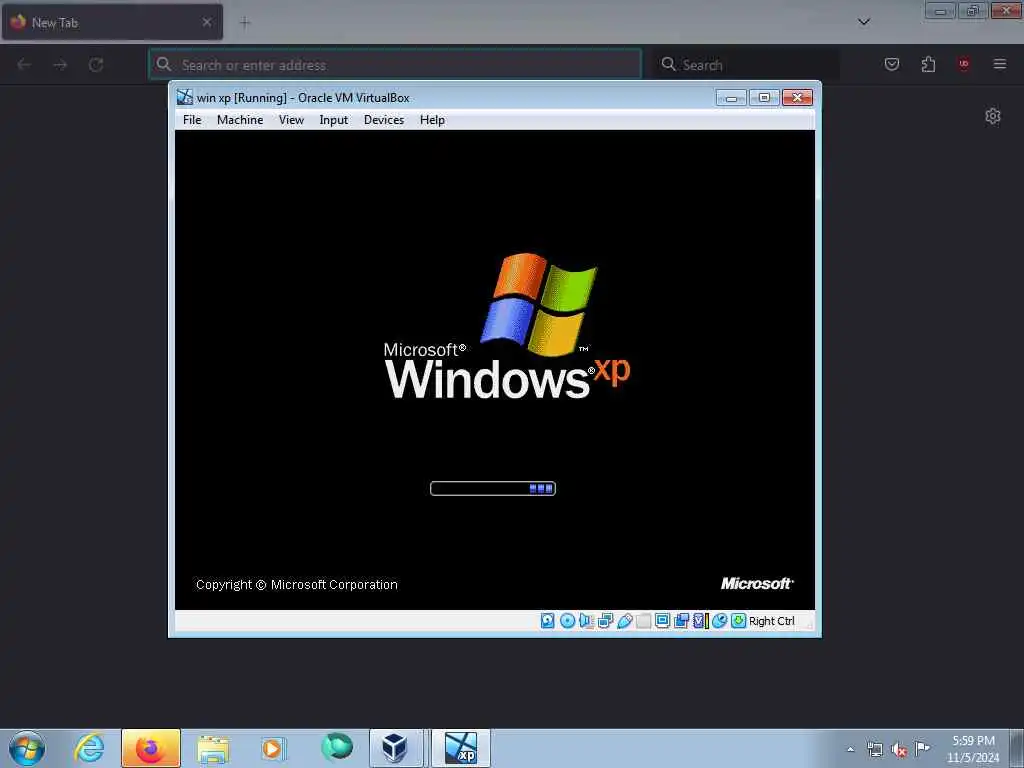Image resolution: width=1024 pixels, height=768 pixels.
Task: Click Firefox forward arrow button
Action: pos(60,65)
